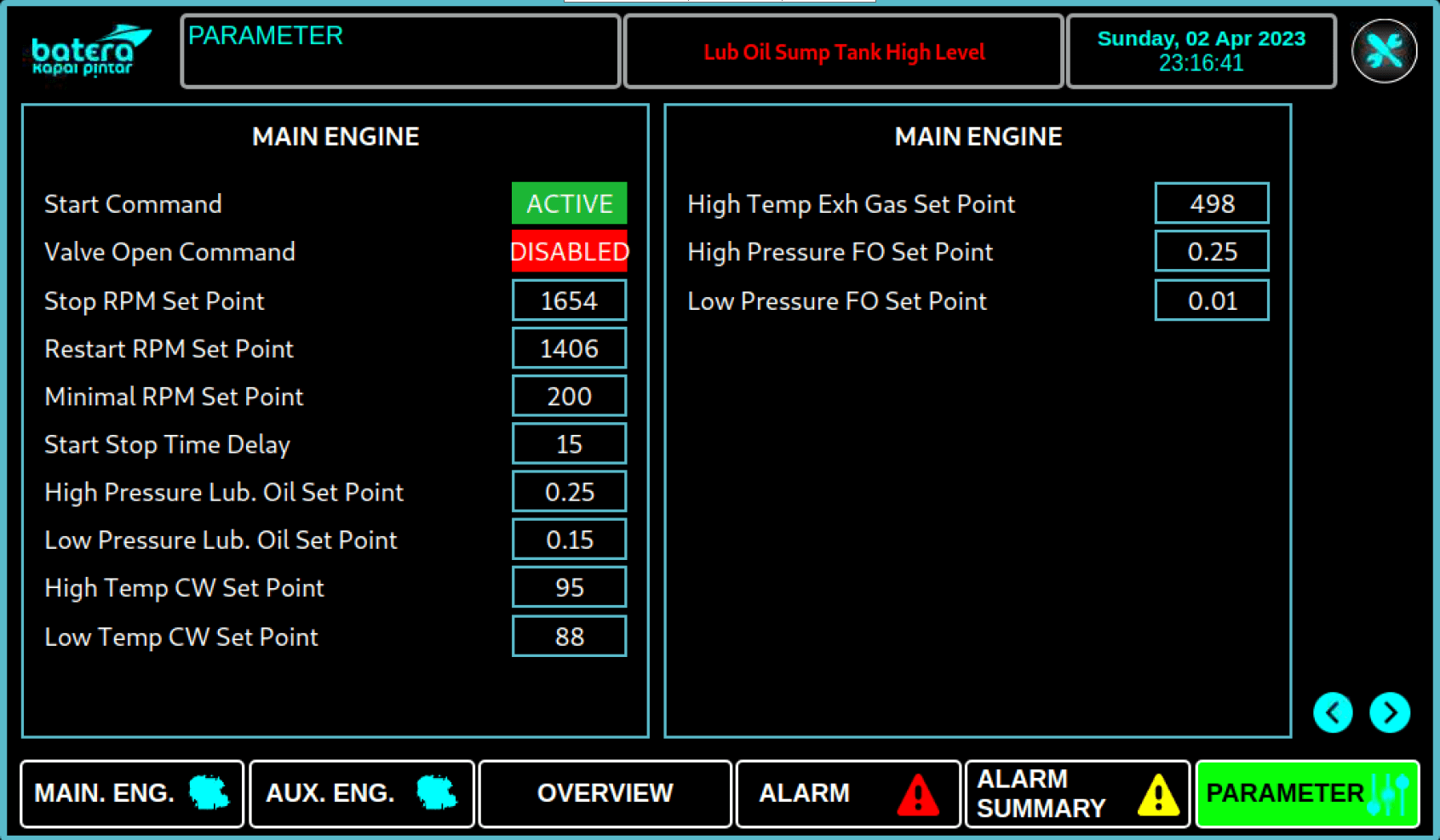Click the auxiliary engine icon in the bottom bar
Screen dimensions: 1440x840
click(437, 793)
